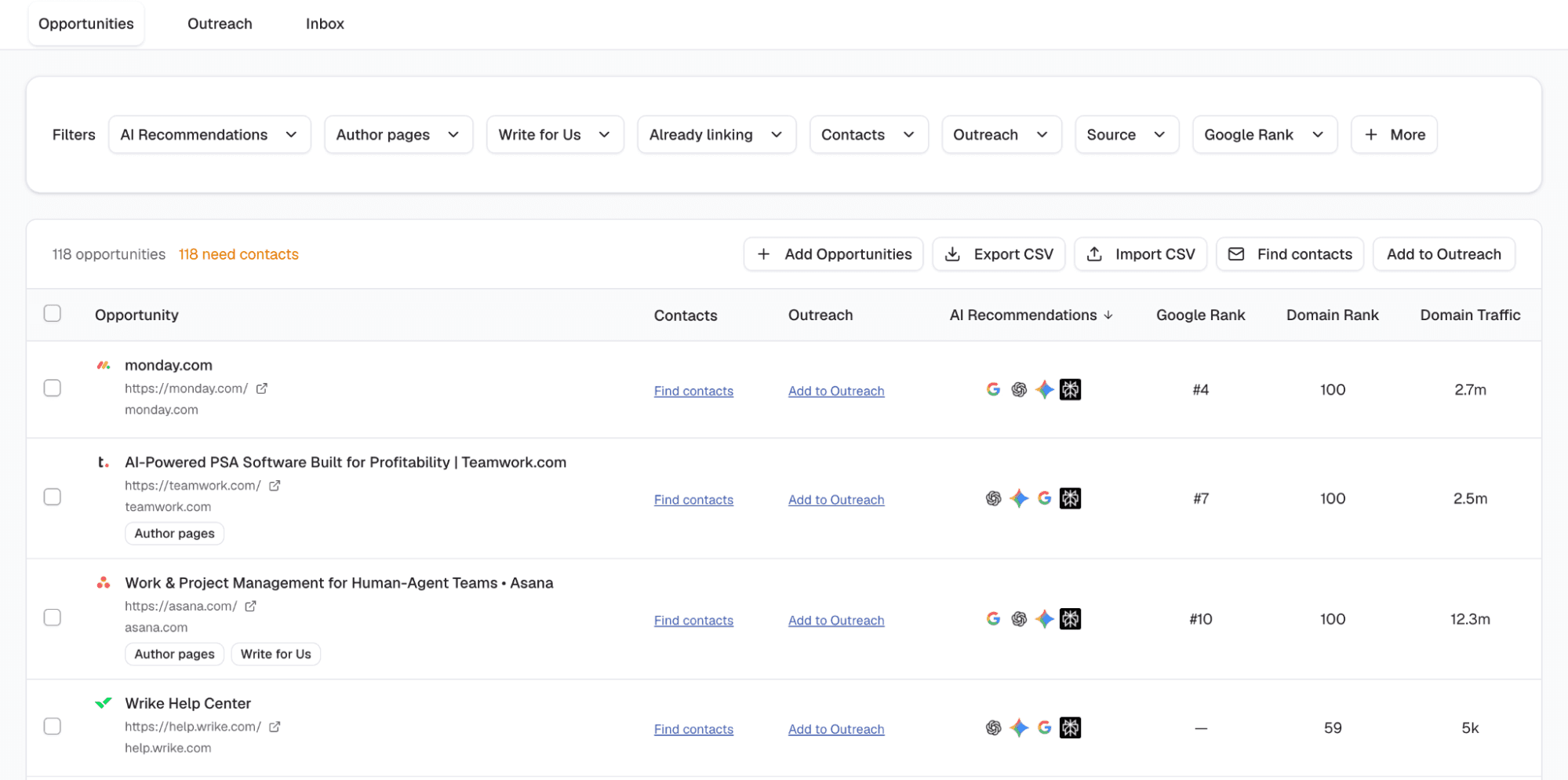Open the Wrike Help Center title
The height and width of the screenshot is (780, 1568).
(188, 703)
